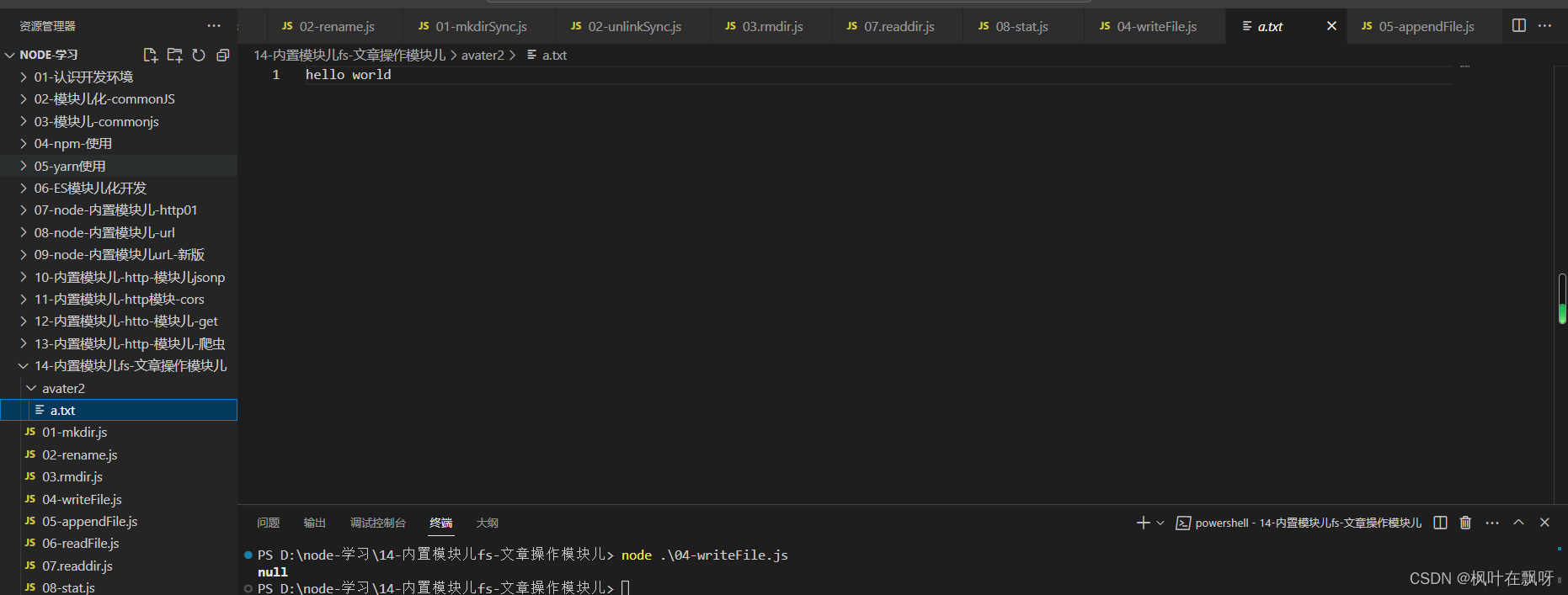Expand the 13-内置模块儿-http-模块儿-爬虫 folder

coord(119,343)
